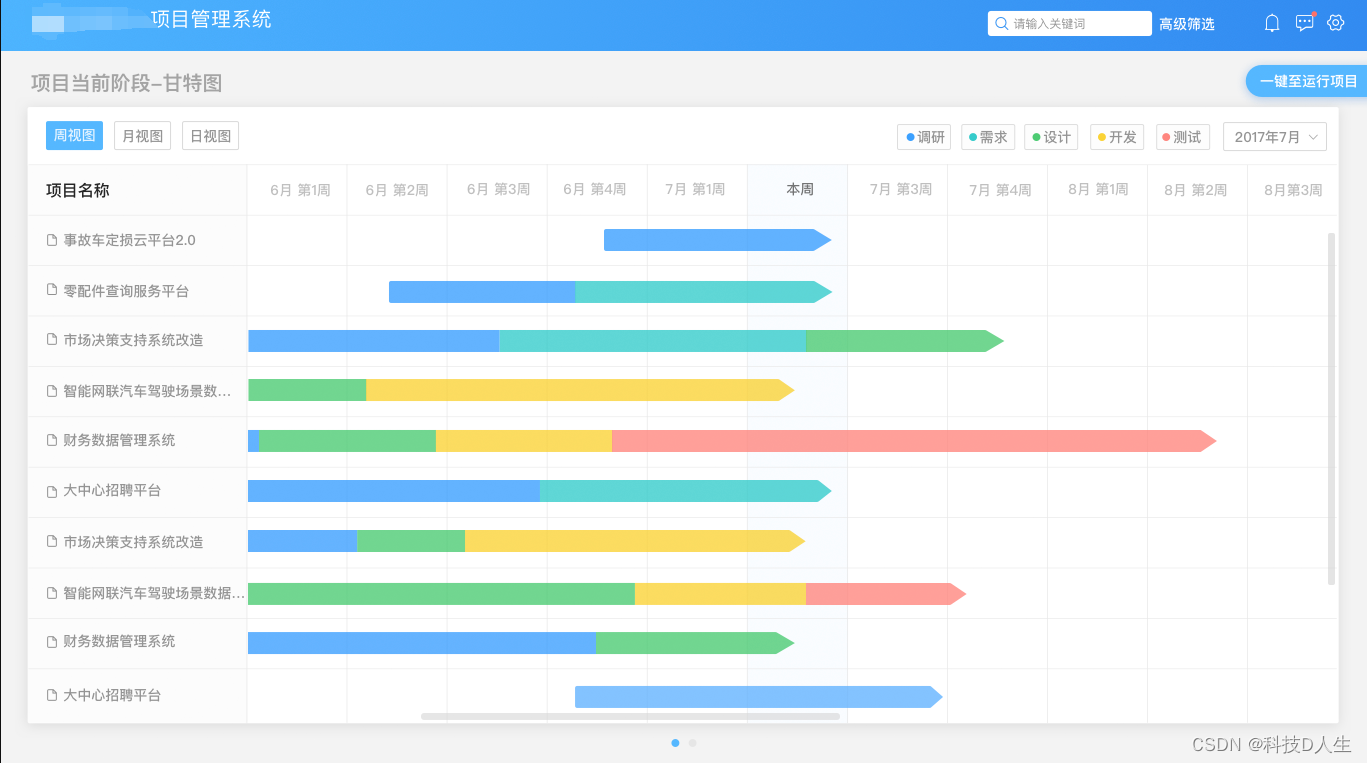Click the vertical scrollbar of the chart
The image size is (1367, 763).
click(1331, 408)
